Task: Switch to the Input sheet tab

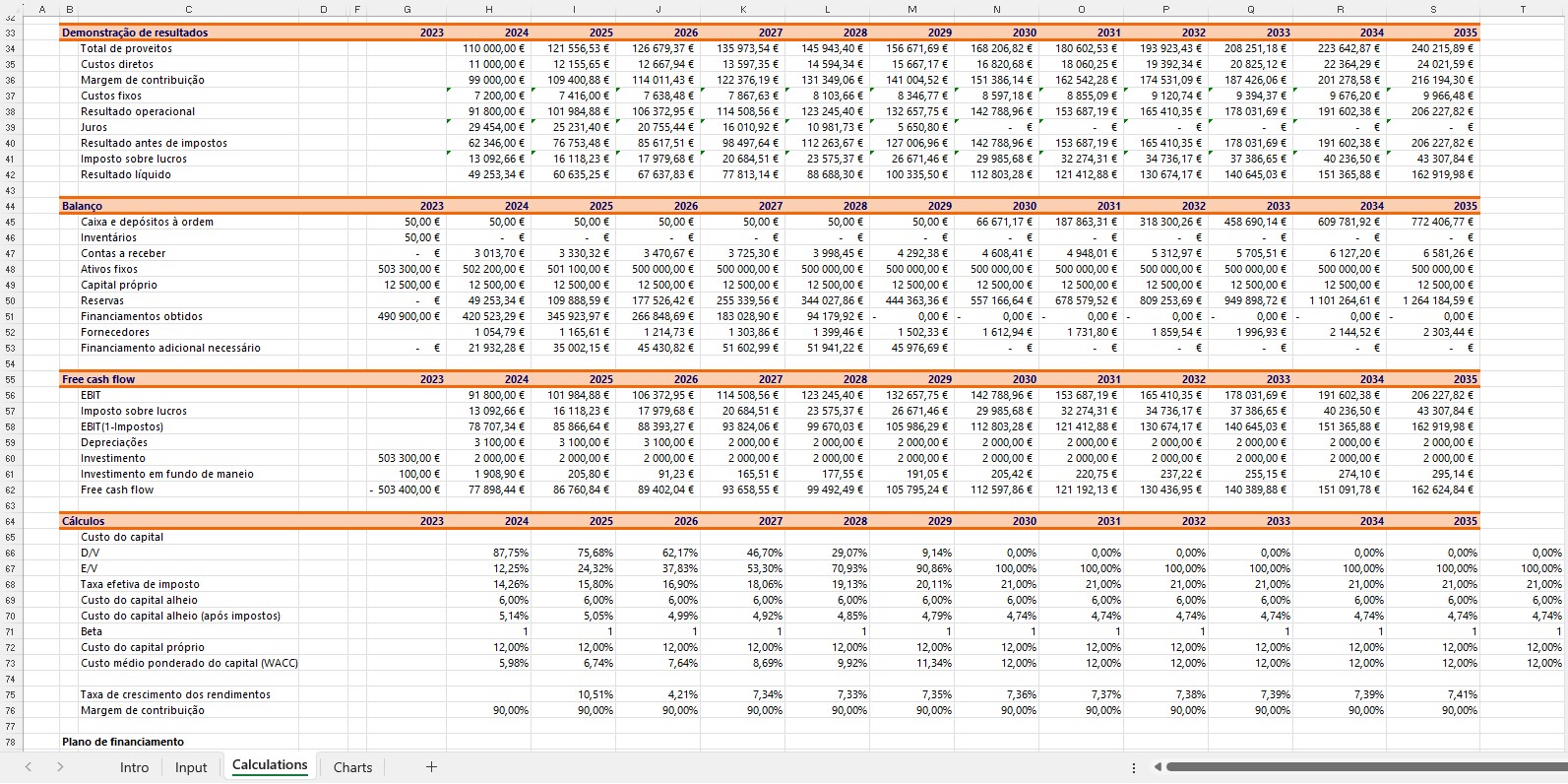Action: [191, 767]
